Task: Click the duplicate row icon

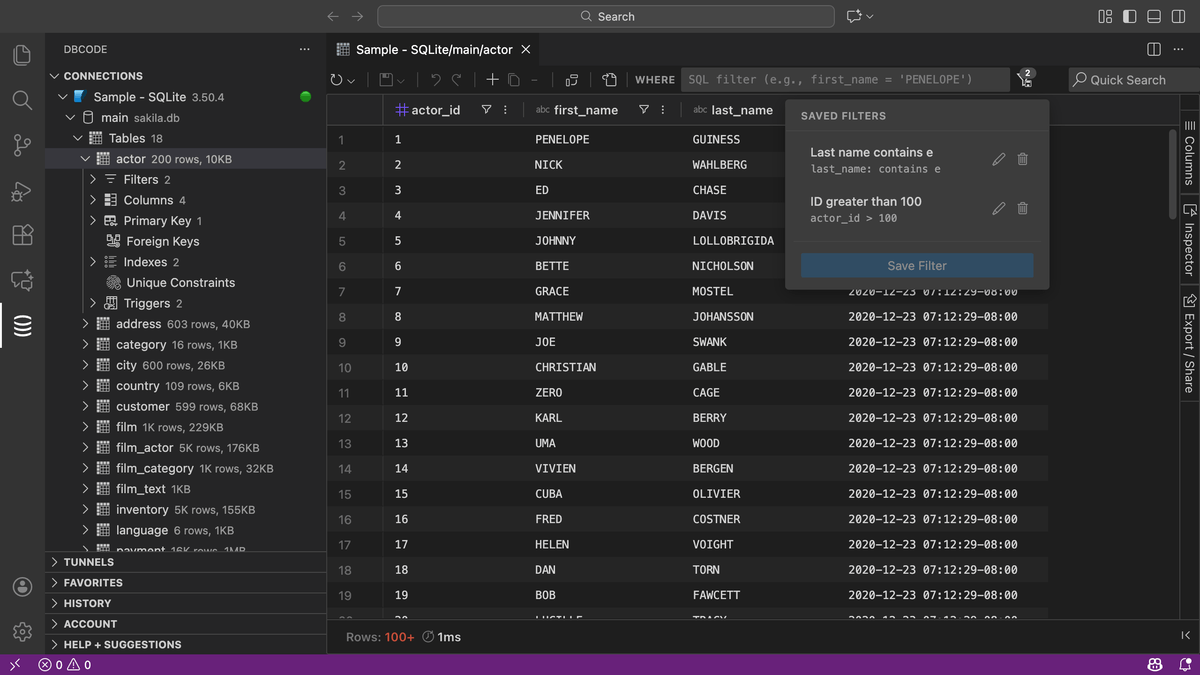Action: (x=512, y=79)
